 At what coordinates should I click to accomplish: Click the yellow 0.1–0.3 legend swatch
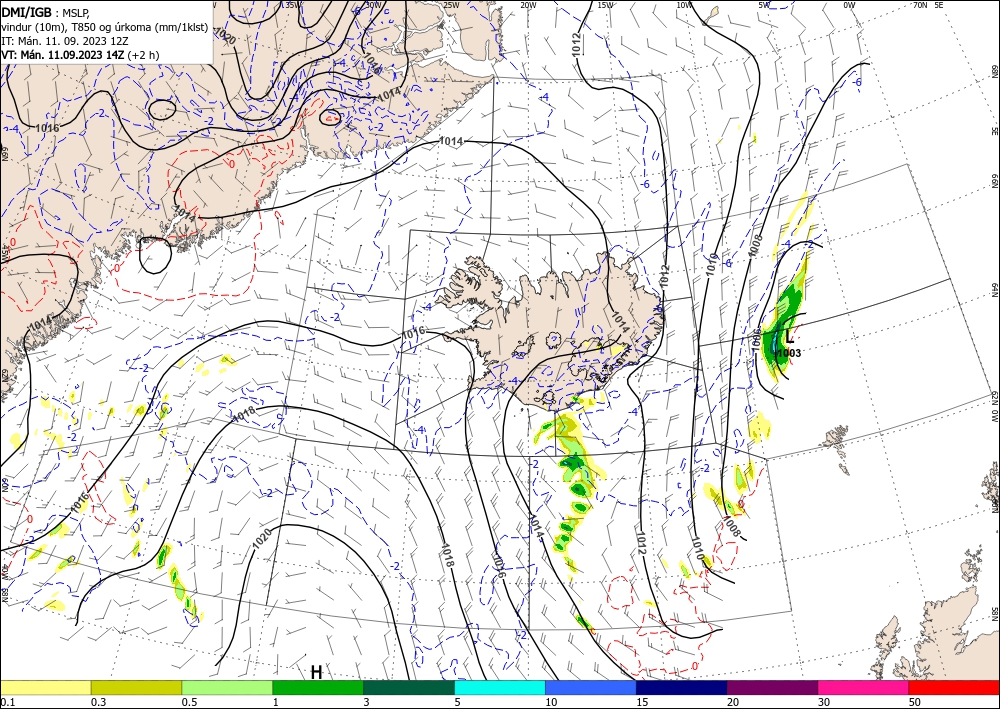[x=45, y=687]
